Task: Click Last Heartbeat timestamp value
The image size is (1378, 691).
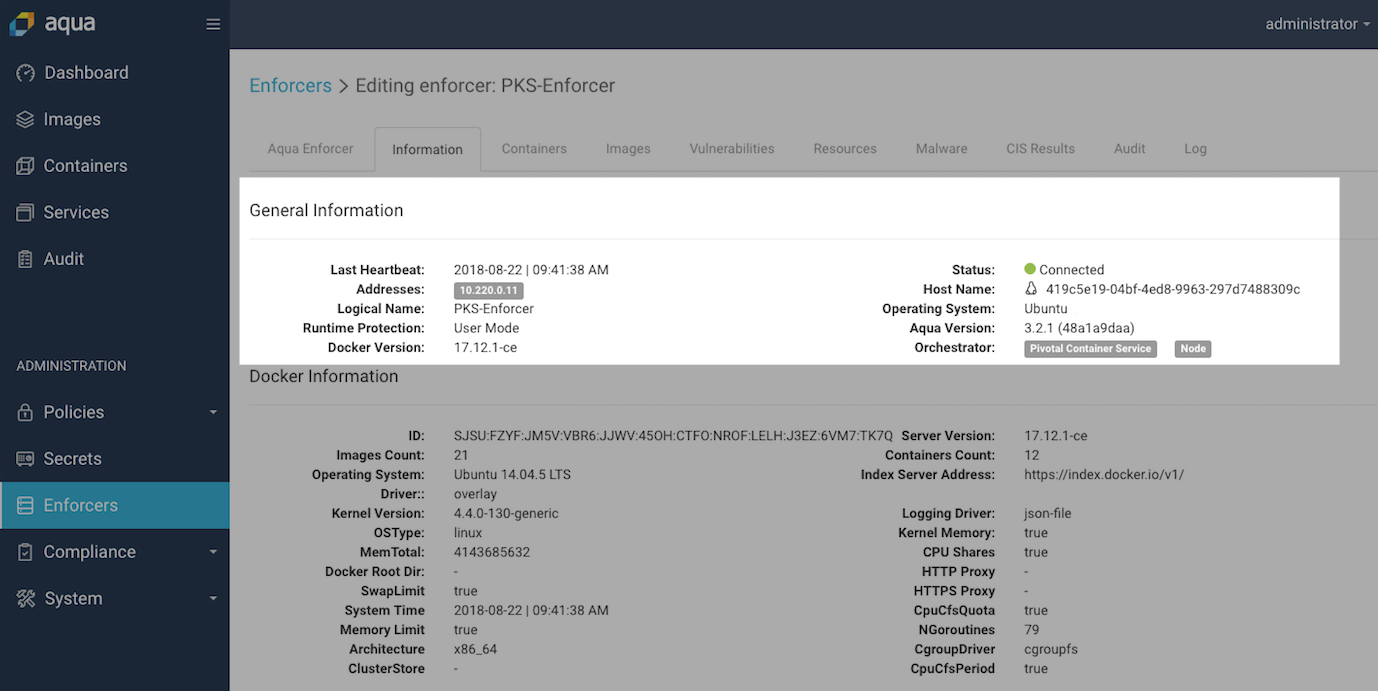Action: tap(531, 270)
